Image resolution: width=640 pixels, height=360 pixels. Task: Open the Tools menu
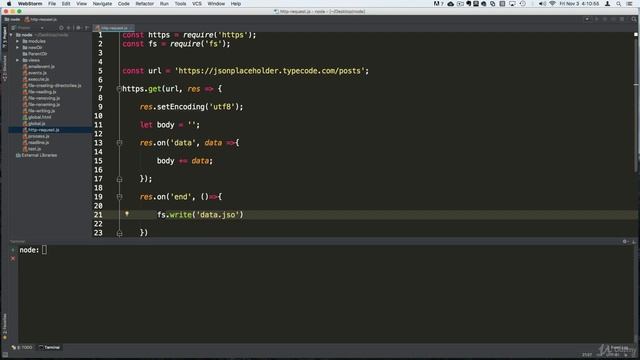click(180, 4)
